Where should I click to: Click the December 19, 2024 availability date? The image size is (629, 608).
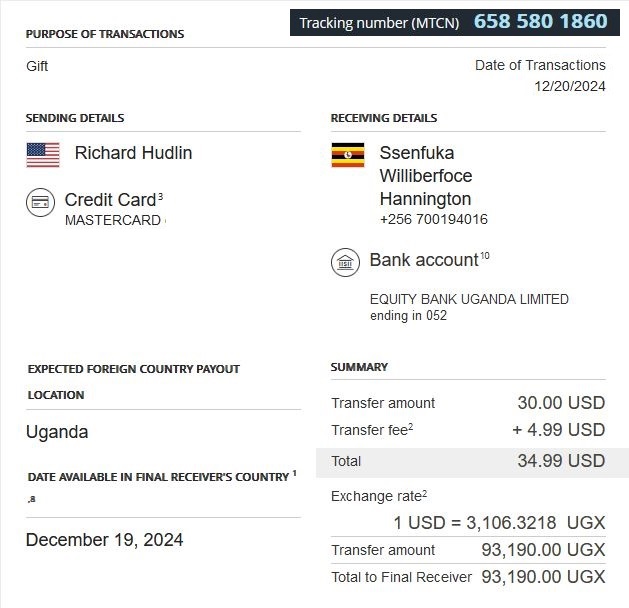pos(104,540)
